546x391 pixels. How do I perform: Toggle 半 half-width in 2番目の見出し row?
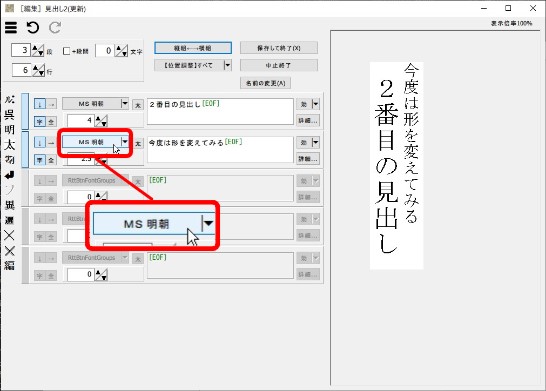40,122
